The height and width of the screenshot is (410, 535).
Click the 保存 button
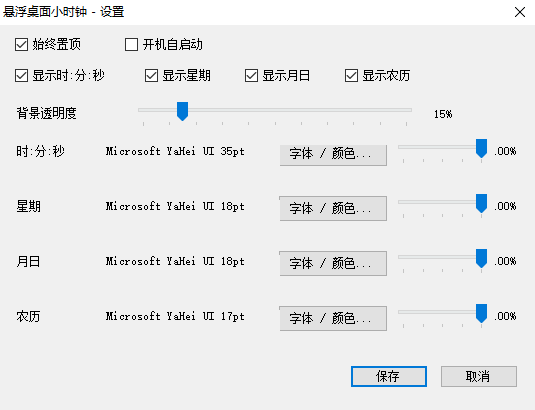pos(389,377)
